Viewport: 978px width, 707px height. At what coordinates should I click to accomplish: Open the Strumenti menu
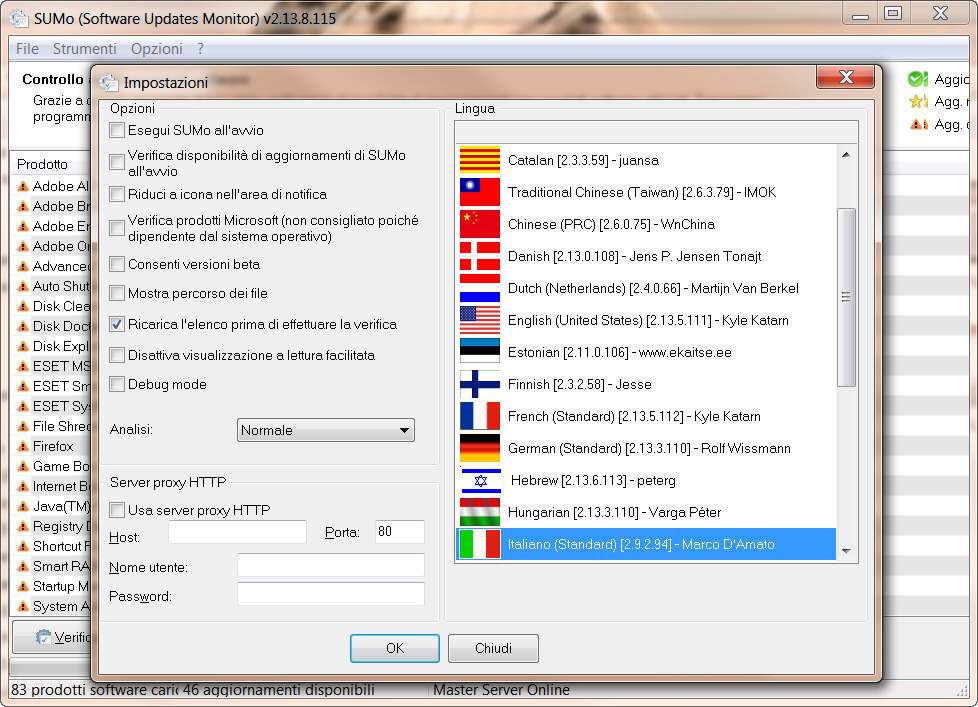85,49
